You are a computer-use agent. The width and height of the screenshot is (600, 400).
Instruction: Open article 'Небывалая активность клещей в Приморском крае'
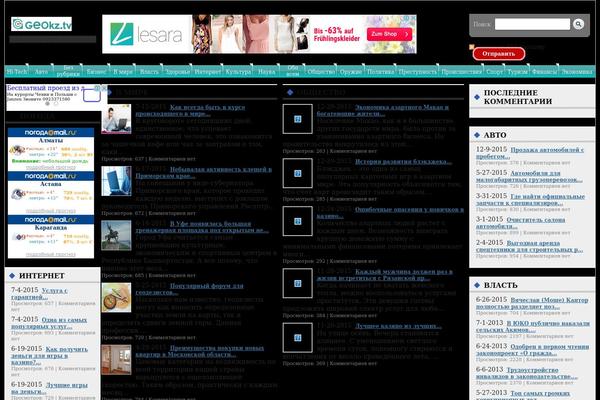[x=204, y=173]
